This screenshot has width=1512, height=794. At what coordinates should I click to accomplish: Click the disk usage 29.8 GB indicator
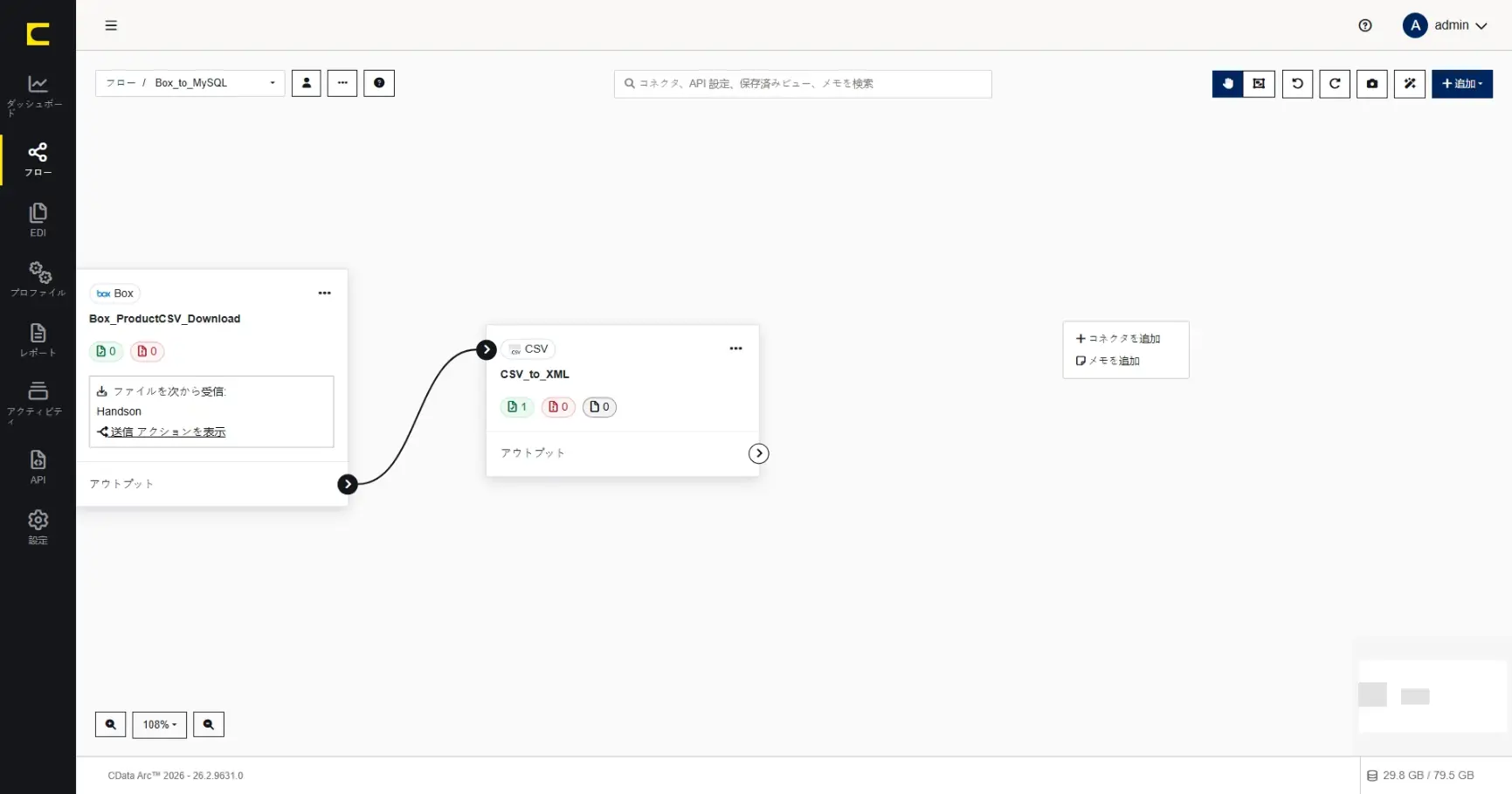tap(1420, 776)
